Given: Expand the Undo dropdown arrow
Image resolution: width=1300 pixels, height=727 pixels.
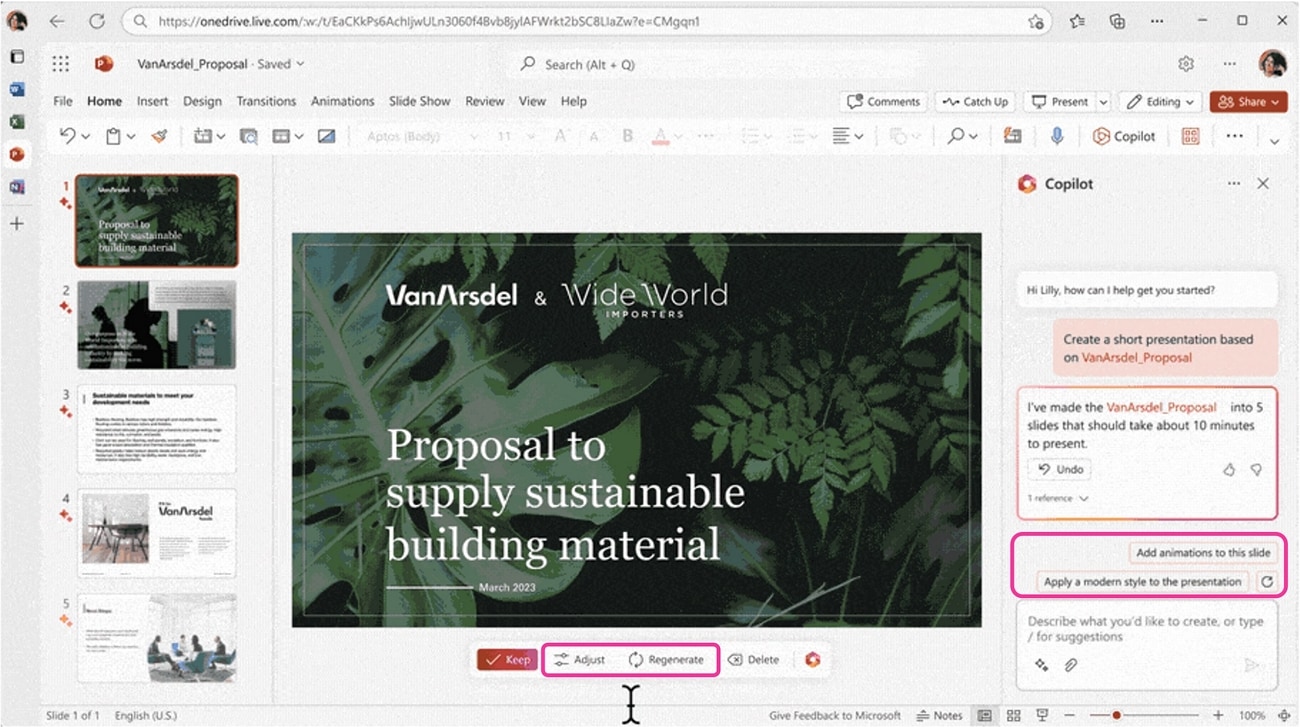Looking at the screenshot, I should click(x=86, y=137).
